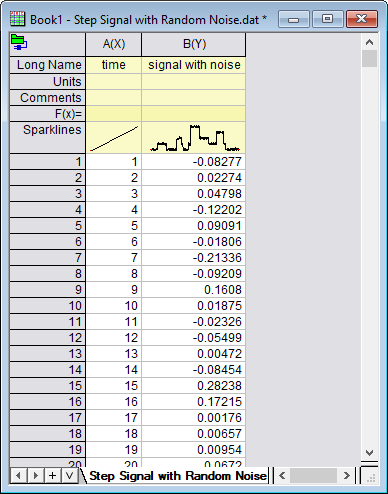Click cell with value 0.1608
388x494 pixels.
coord(194,290)
